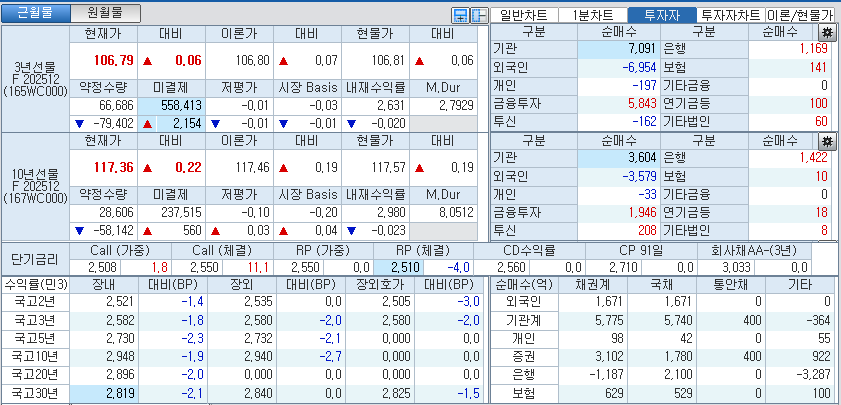Select the 국고3년 row label
841x405 pixels.
35,321
